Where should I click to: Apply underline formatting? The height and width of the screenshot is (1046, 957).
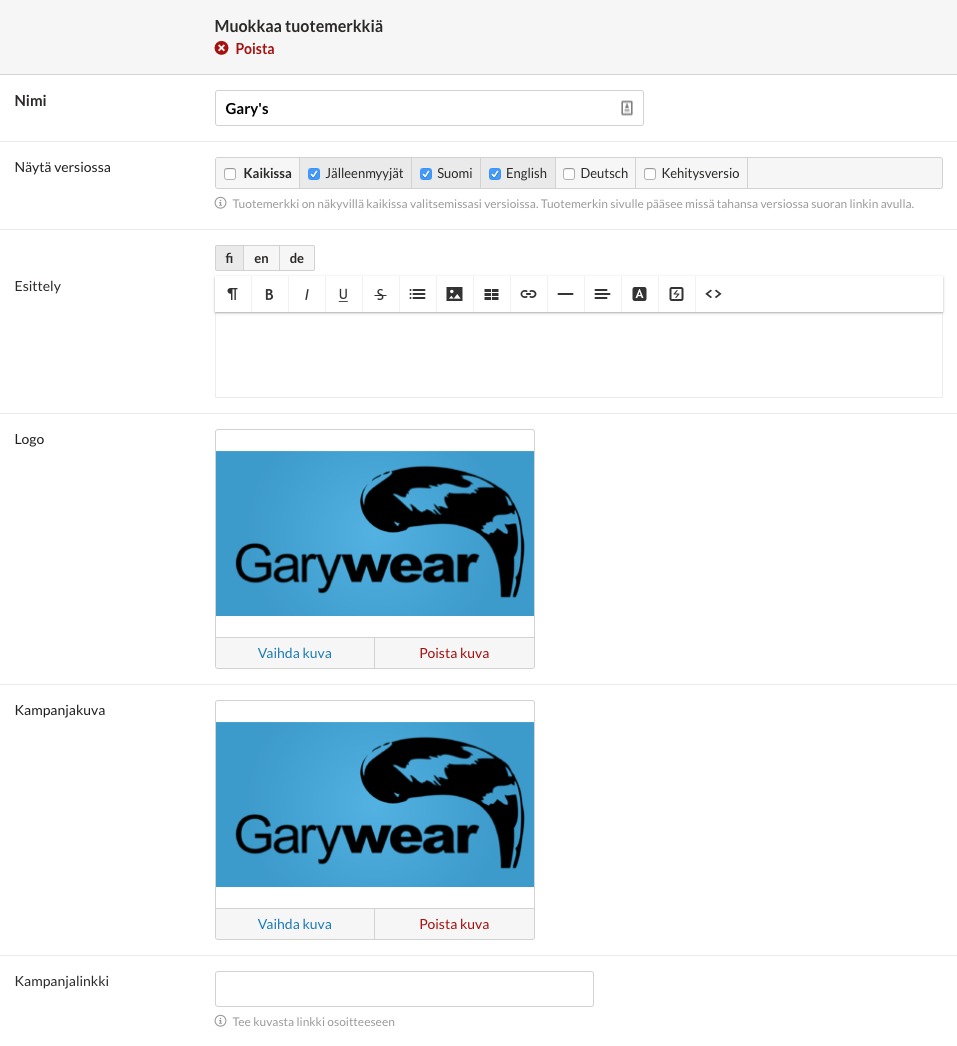click(x=343, y=294)
